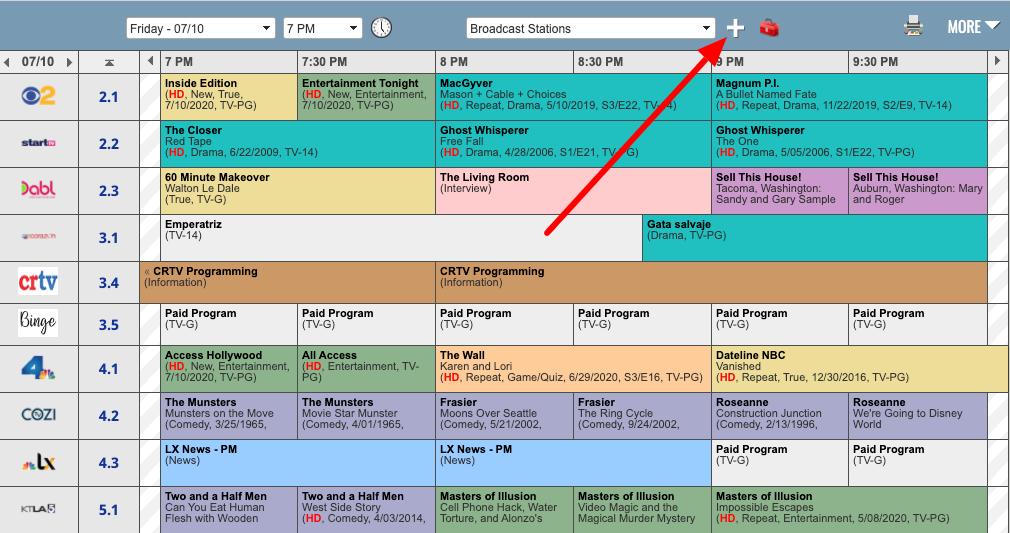The width and height of the screenshot is (1010, 533).
Task: Select the NBC 4 channel logo
Action: coord(38,368)
